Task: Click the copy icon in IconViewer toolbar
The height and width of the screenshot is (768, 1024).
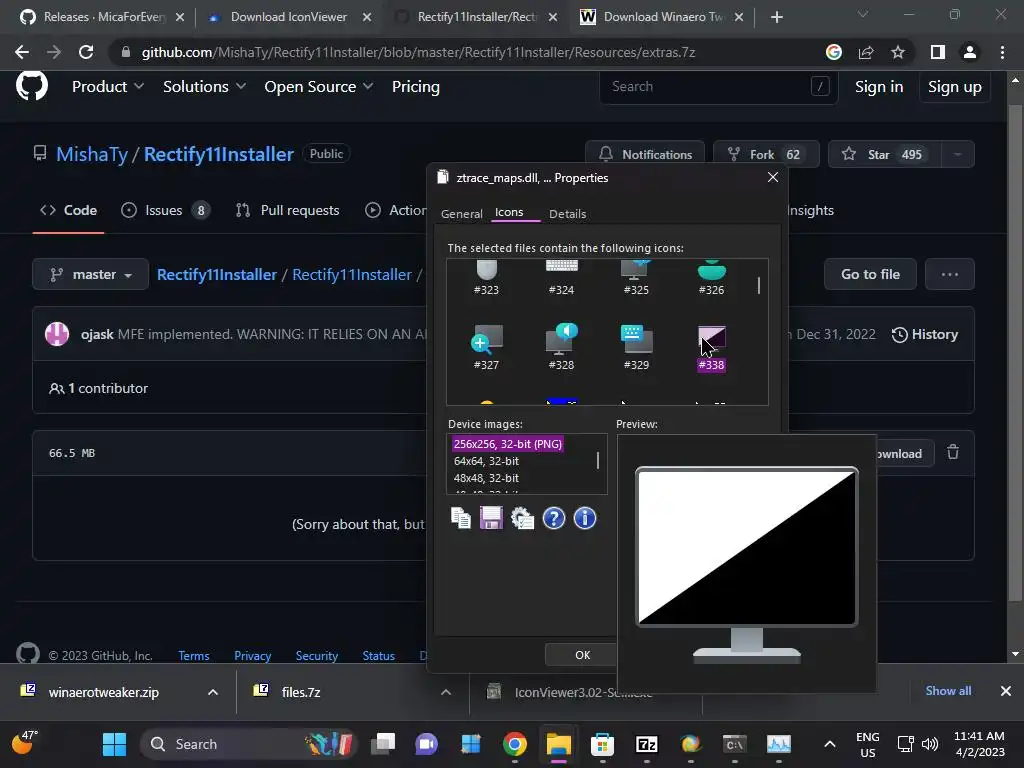Action: (461, 519)
